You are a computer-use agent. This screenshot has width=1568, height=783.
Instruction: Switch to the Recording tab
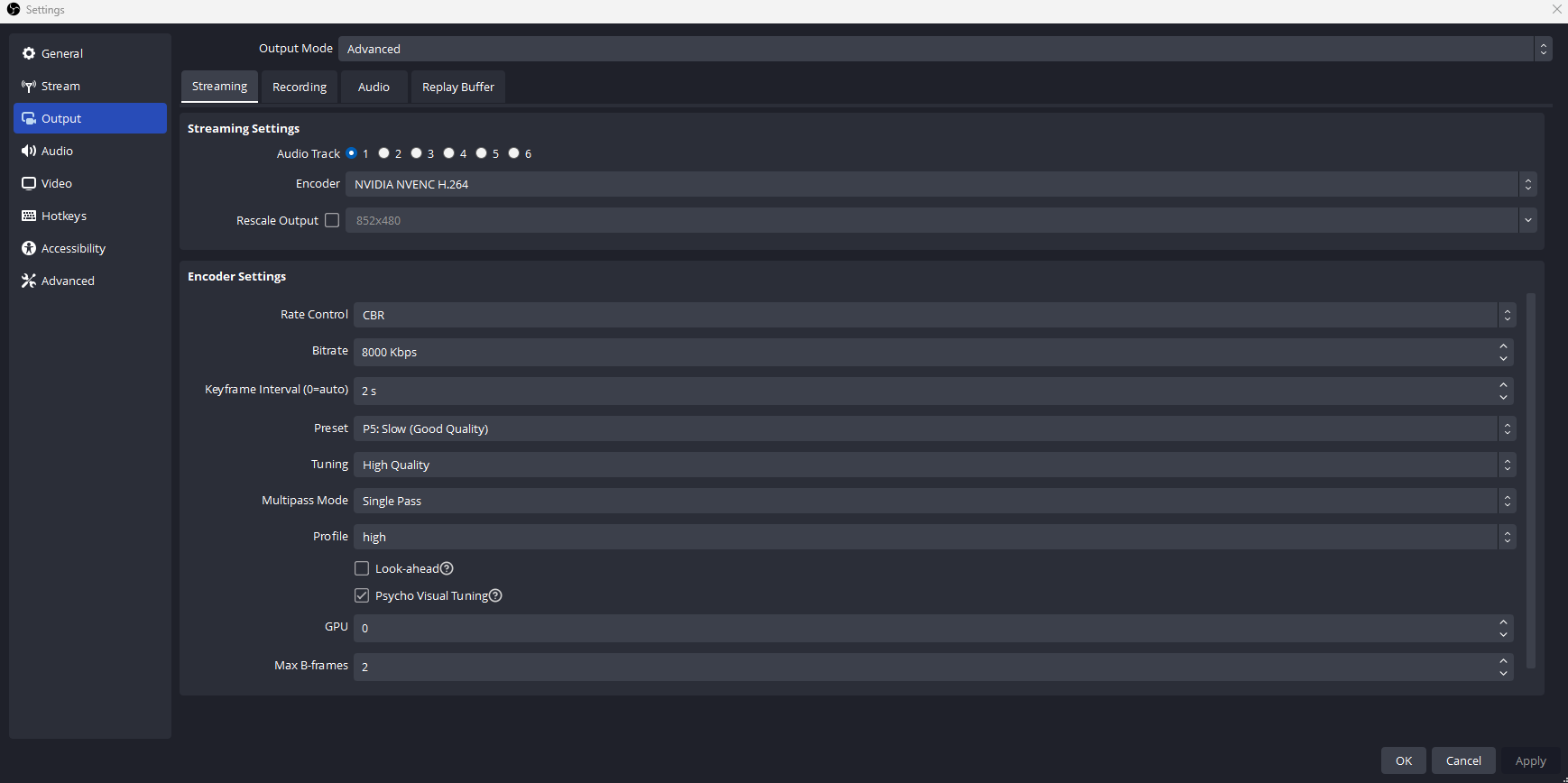[300, 87]
